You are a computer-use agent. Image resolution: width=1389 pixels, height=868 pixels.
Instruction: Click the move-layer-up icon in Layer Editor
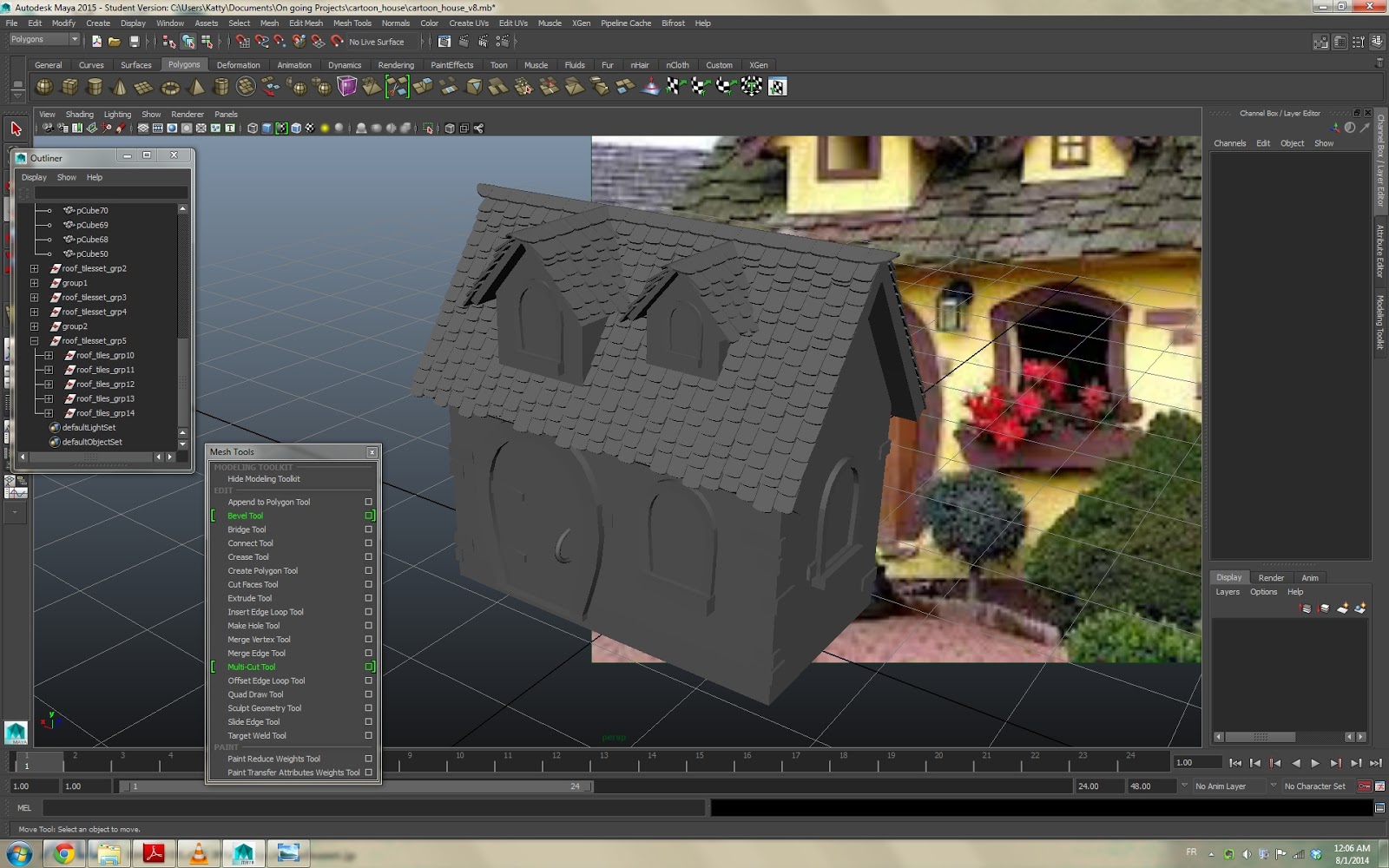(1306, 608)
